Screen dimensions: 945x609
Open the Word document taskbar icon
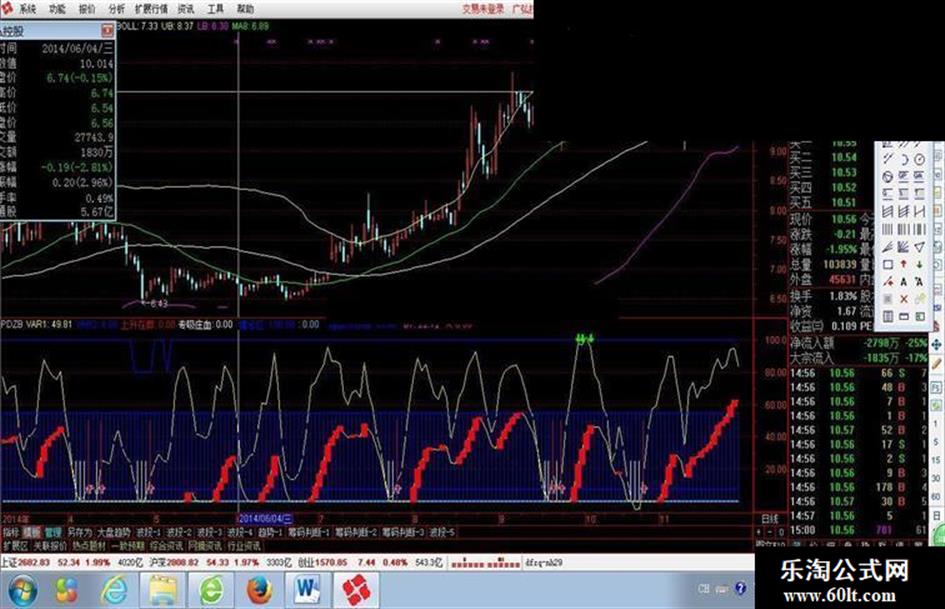[307, 590]
